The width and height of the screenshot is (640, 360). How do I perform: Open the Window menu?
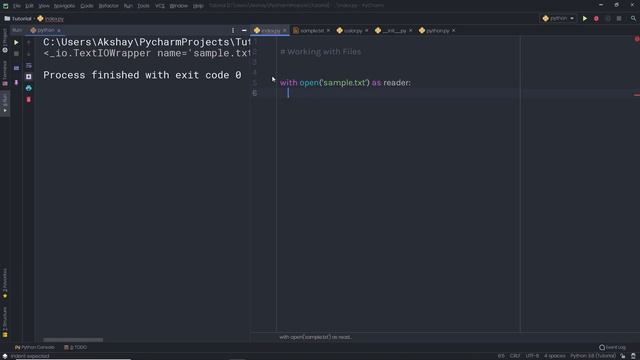(178, 6)
